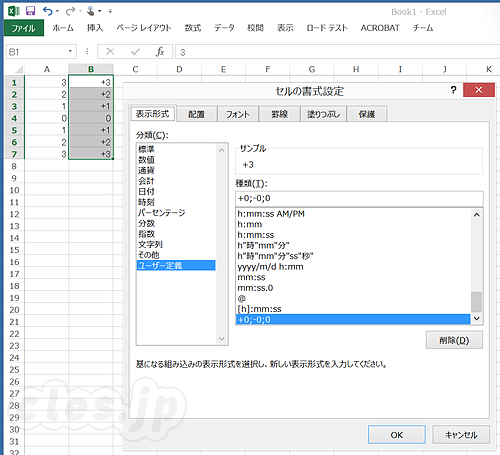Open the 数式 ribbon tab
The image size is (500, 455).
(x=193, y=28)
